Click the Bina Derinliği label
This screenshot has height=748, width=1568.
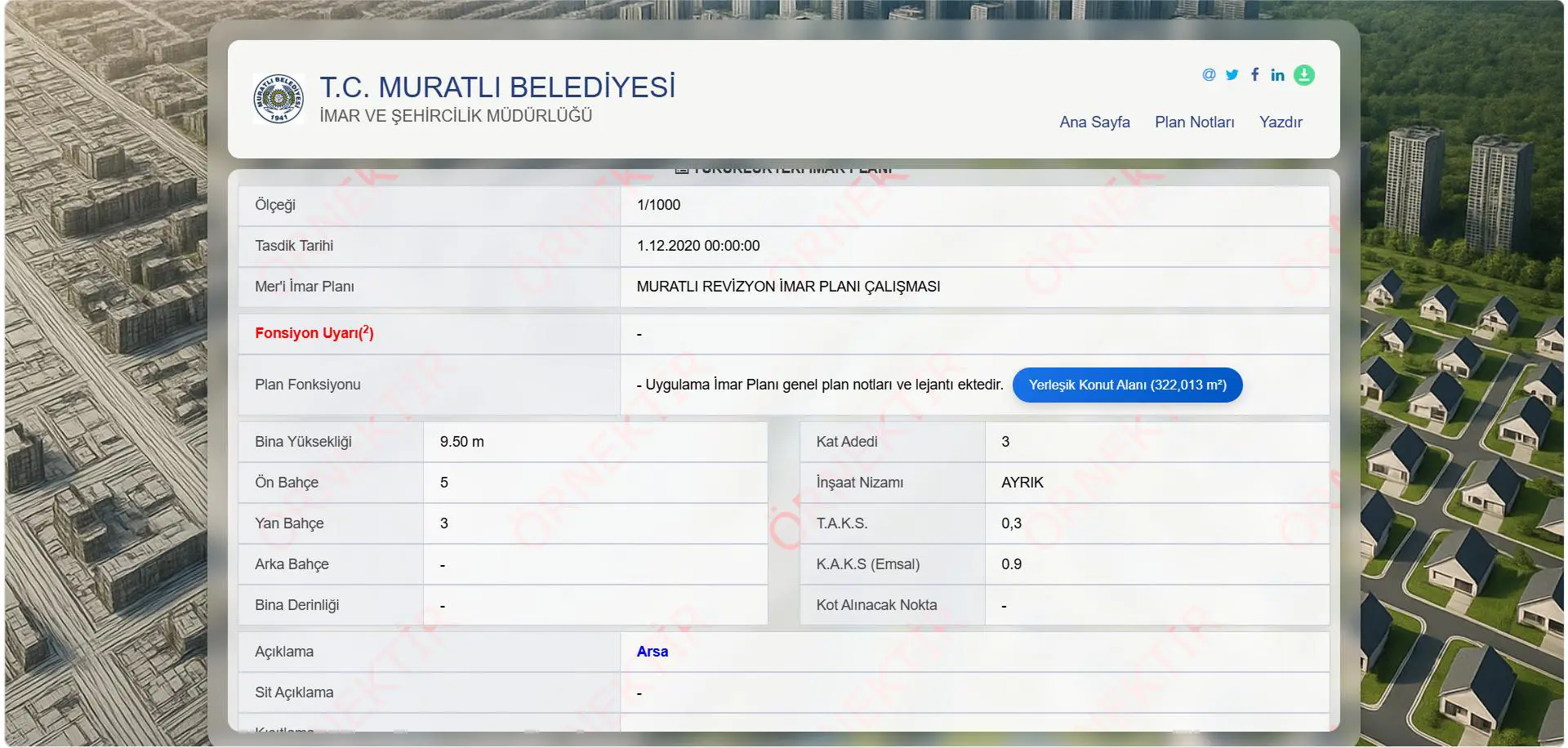(296, 605)
